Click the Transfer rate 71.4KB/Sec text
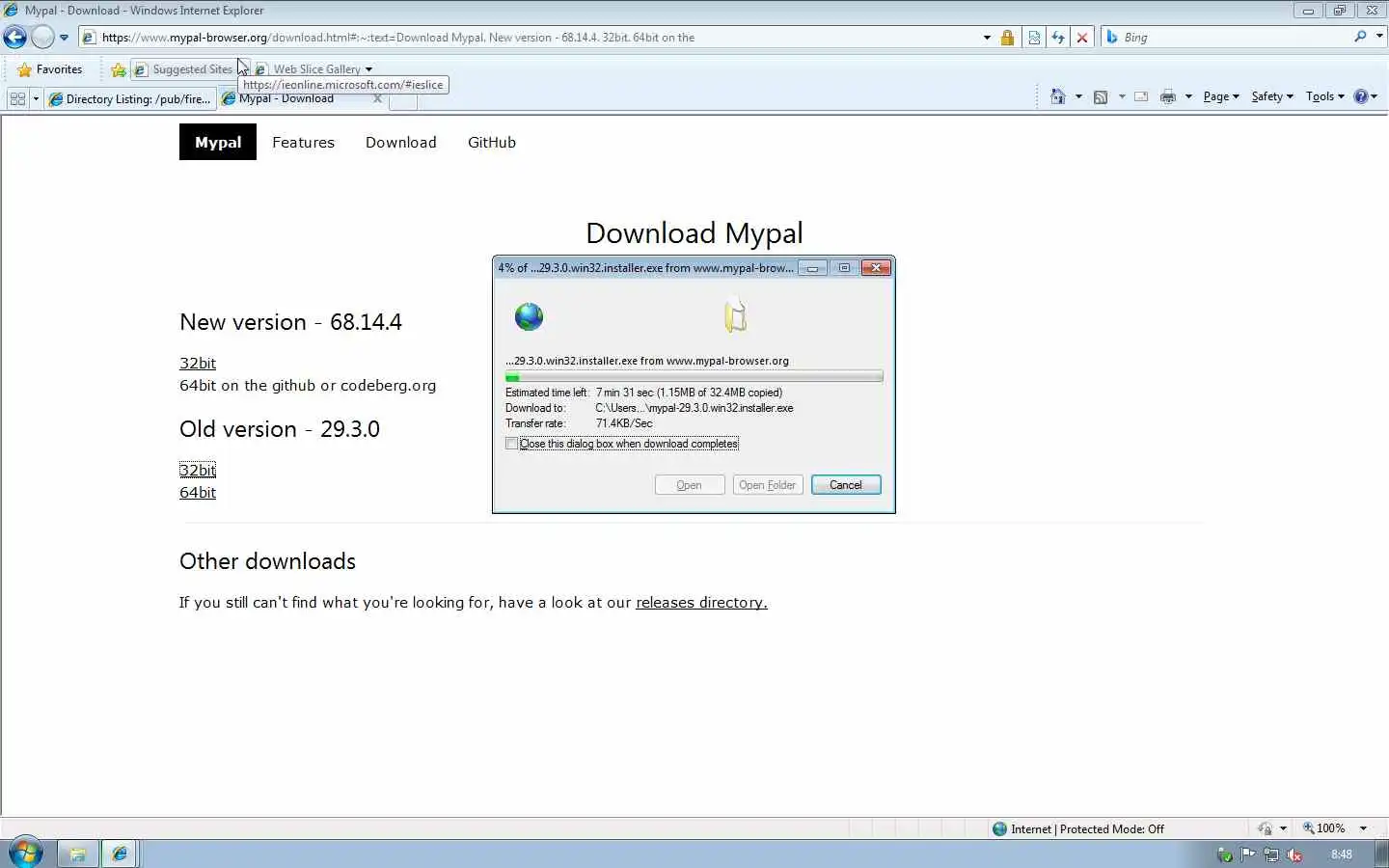The width and height of the screenshot is (1389, 868). (x=624, y=423)
